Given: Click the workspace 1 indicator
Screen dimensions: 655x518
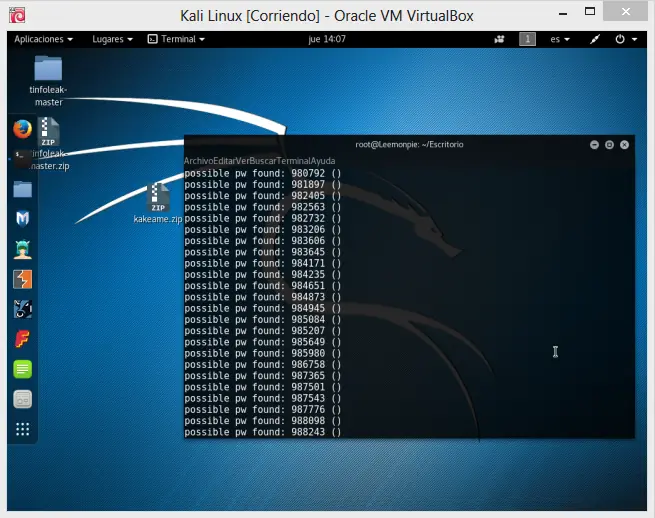Looking at the screenshot, I should click(527, 39).
